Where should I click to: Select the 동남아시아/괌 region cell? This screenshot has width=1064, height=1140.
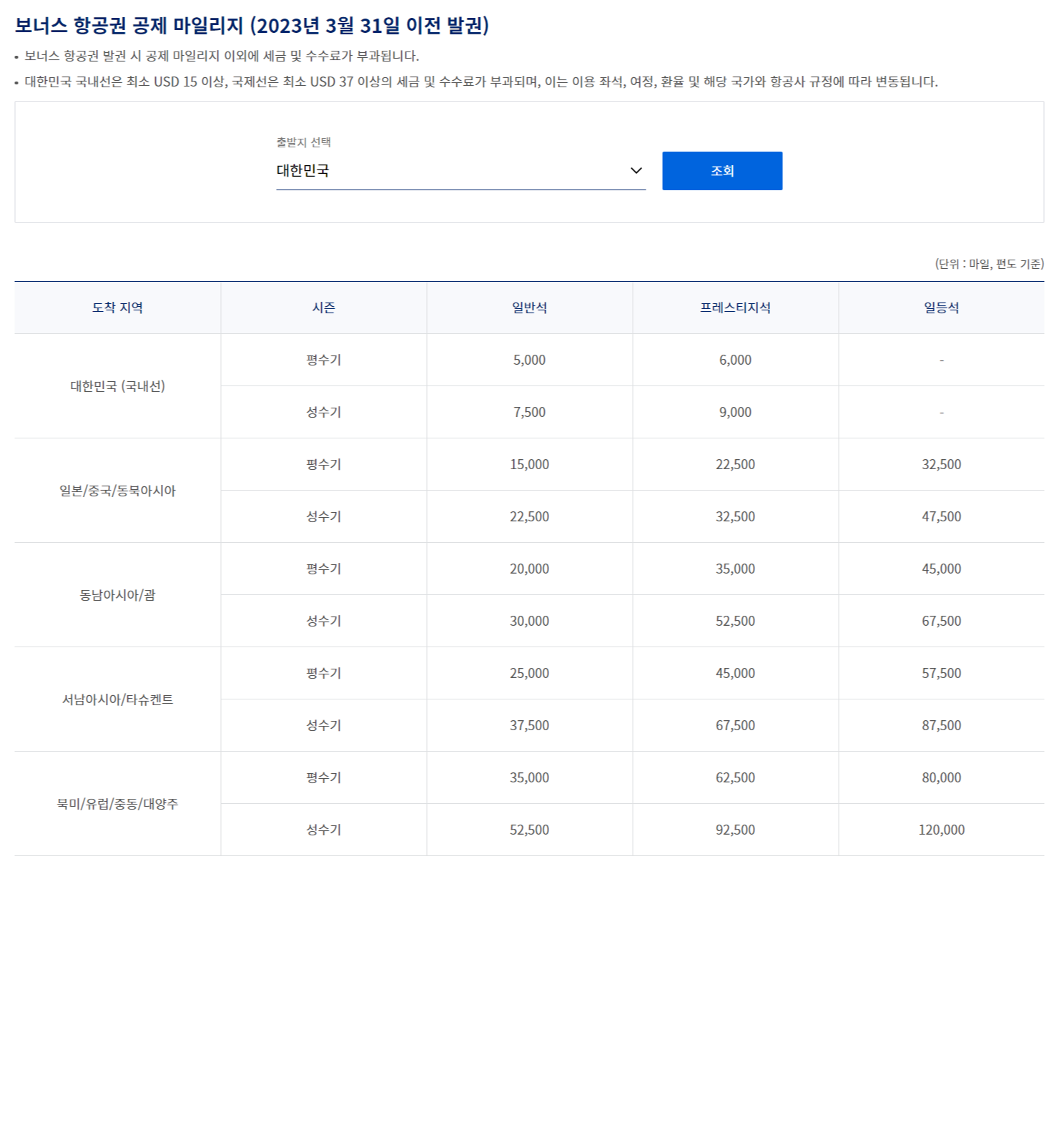point(117,595)
